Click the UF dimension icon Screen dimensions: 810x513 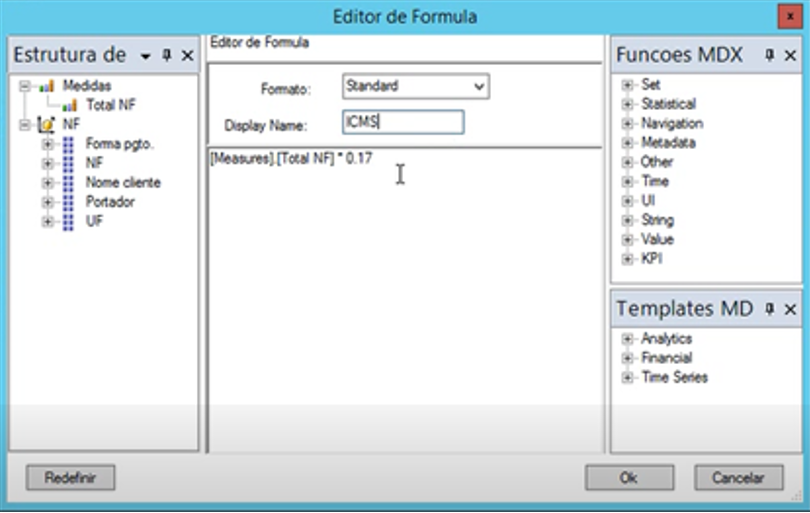pyautogui.click(x=68, y=222)
